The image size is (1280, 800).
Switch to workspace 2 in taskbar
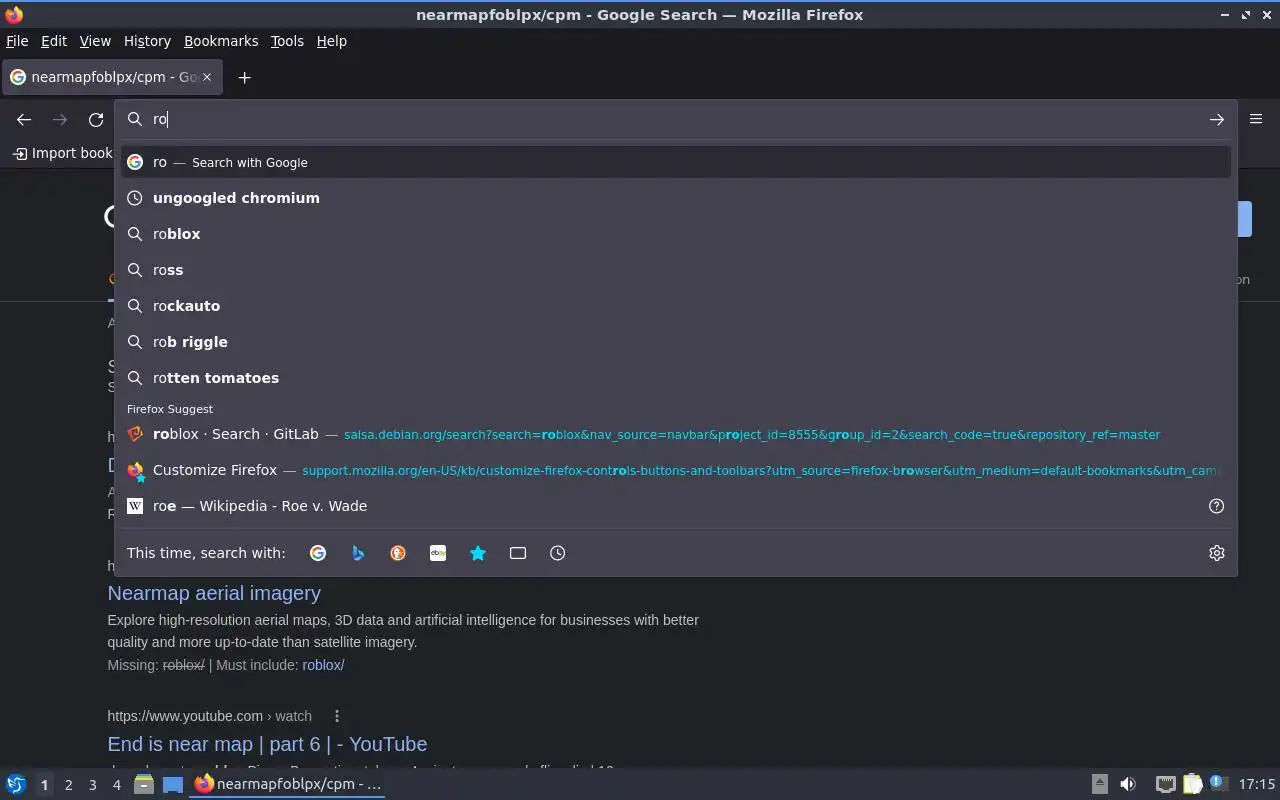tap(68, 785)
